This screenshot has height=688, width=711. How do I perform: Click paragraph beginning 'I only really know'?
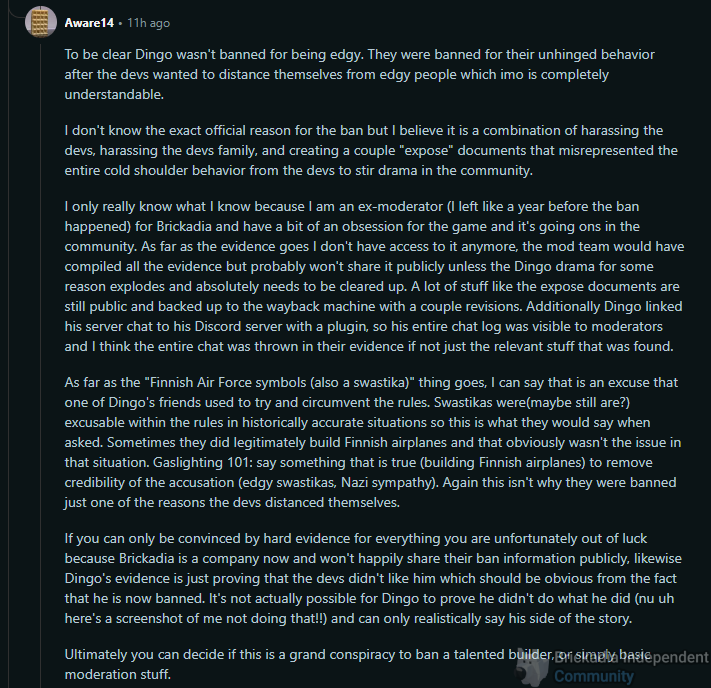click(374, 276)
